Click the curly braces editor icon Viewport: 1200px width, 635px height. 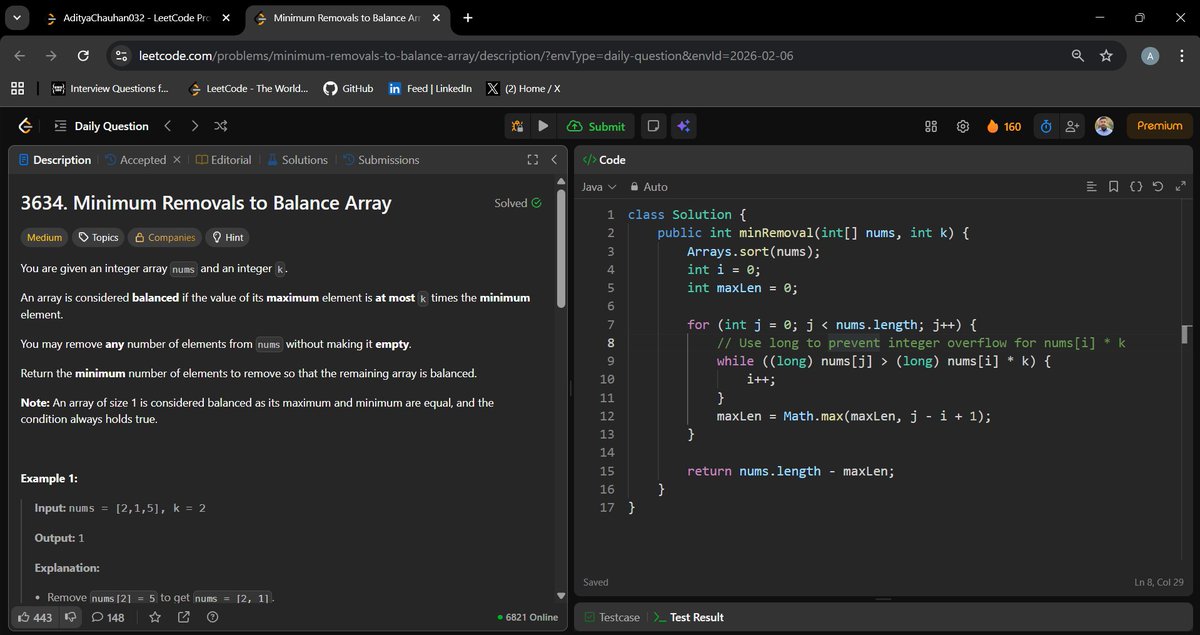[x=1136, y=187]
